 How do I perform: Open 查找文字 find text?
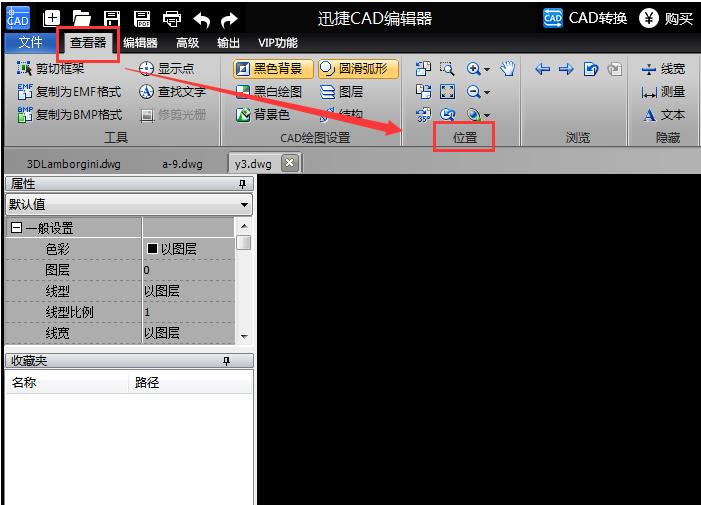pos(172,92)
